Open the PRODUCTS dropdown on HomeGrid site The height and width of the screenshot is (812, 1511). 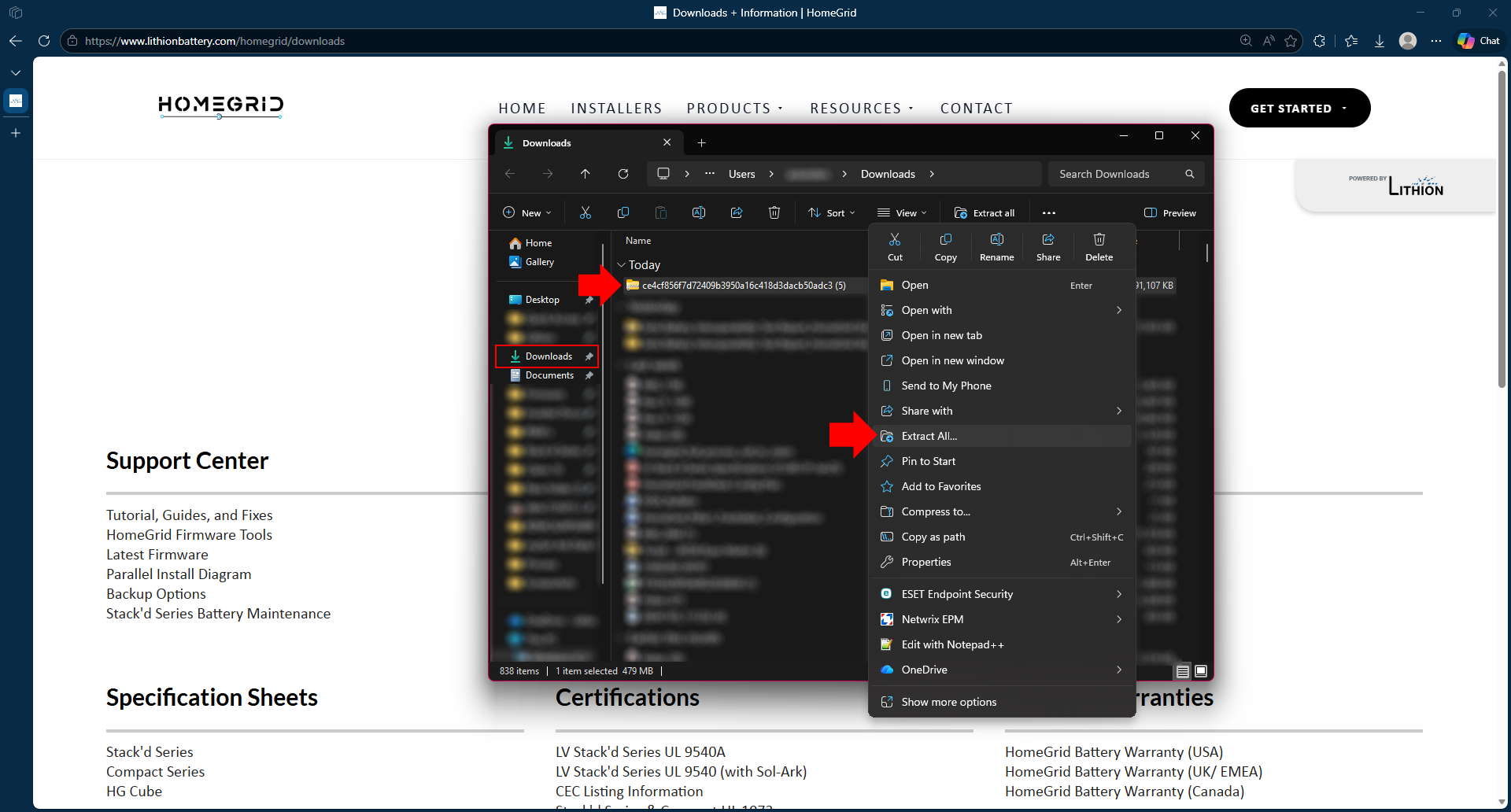(734, 108)
